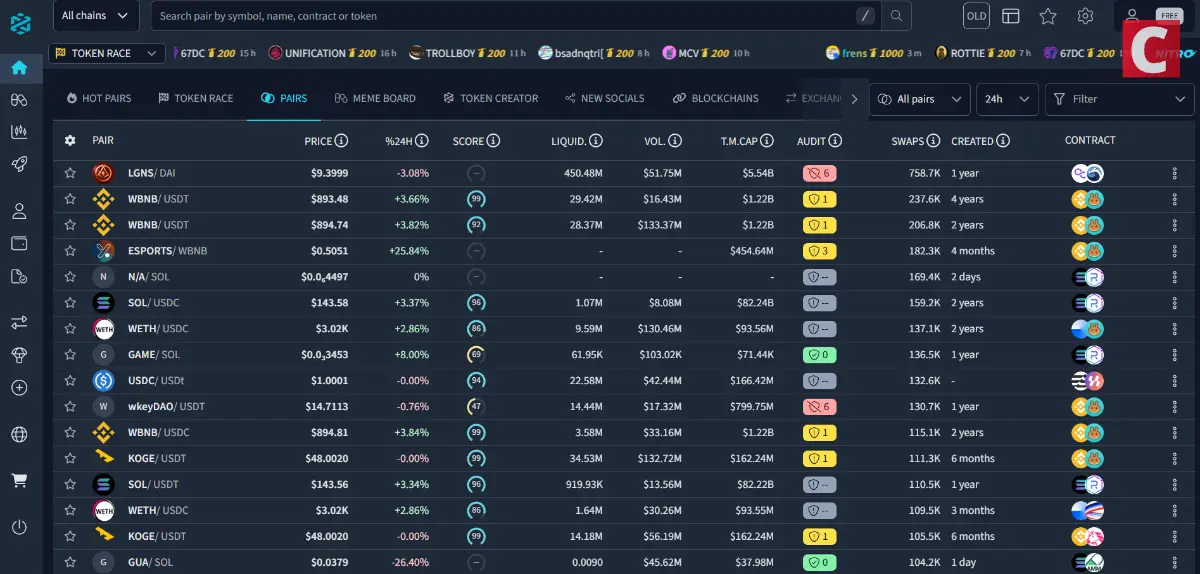Viewport: 1200px width, 574px height.
Task: Open the binoculars icon in sidebar
Action: [19, 100]
